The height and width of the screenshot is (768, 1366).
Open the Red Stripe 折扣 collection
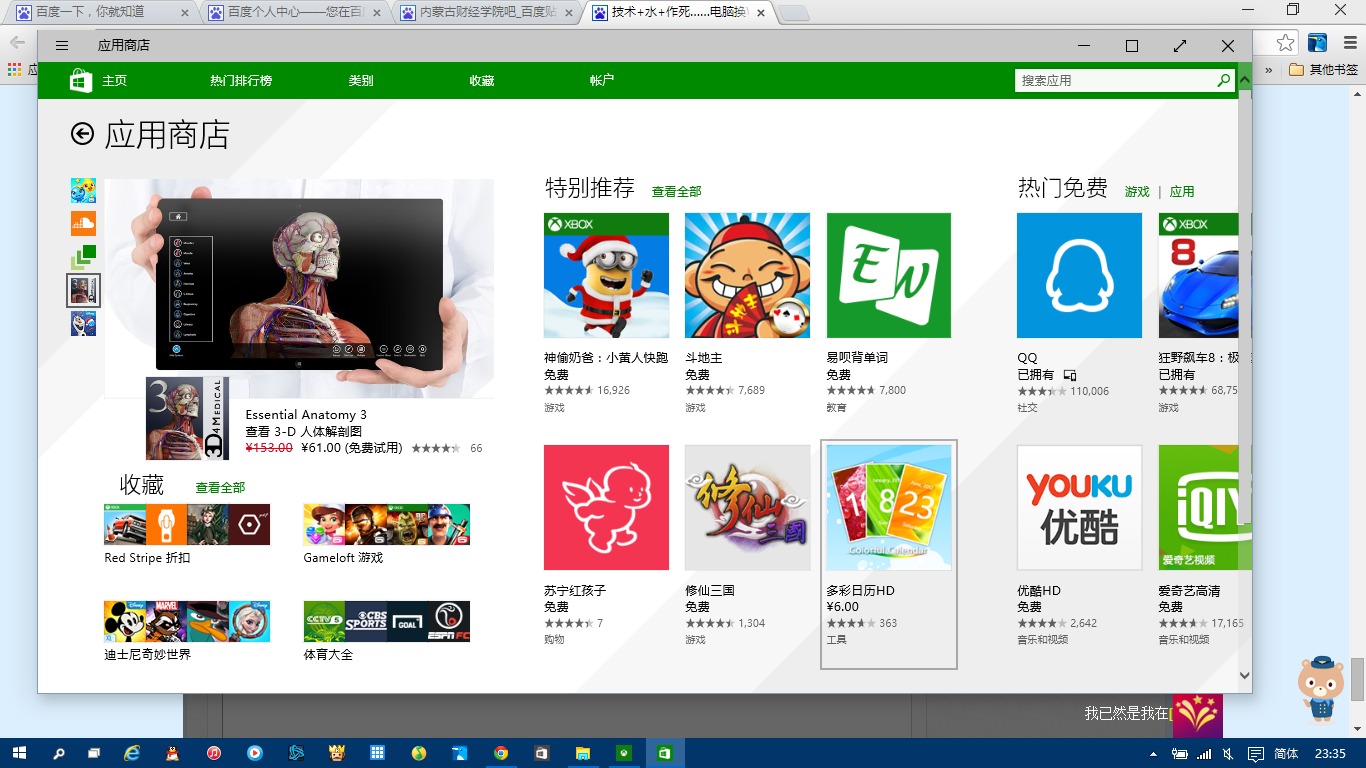(187, 535)
